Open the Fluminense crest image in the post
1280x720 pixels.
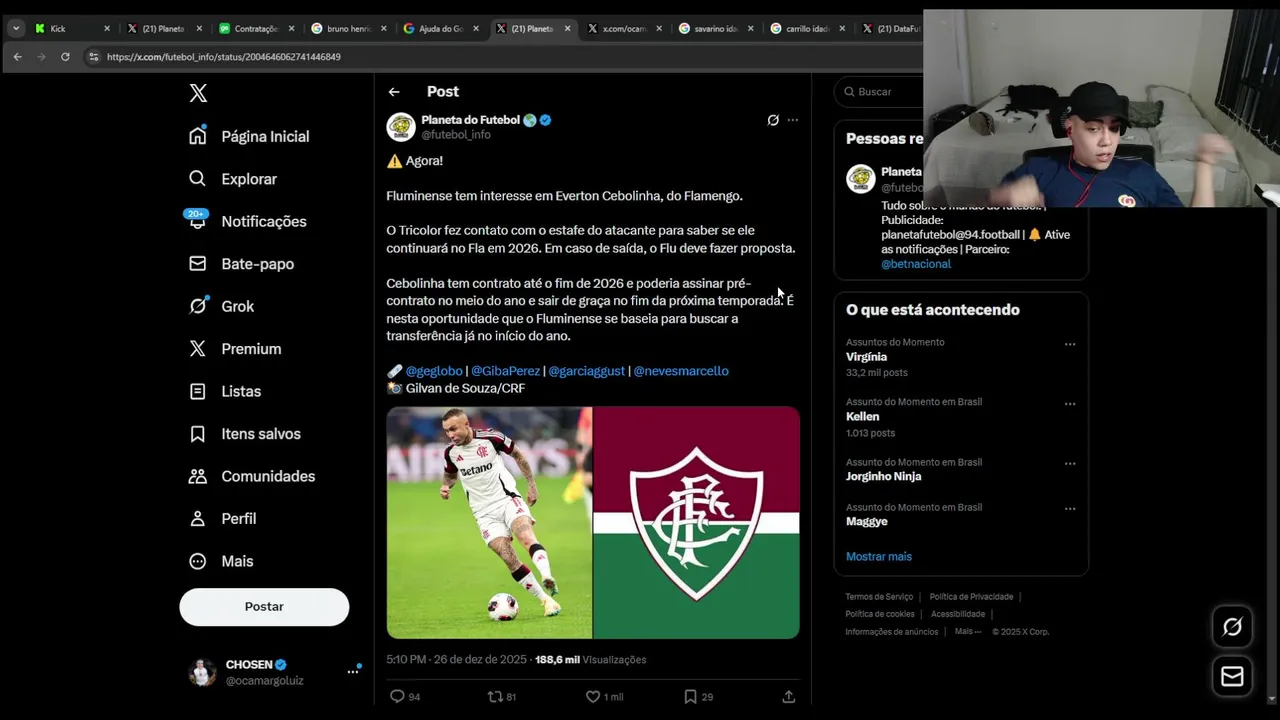(697, 522)
